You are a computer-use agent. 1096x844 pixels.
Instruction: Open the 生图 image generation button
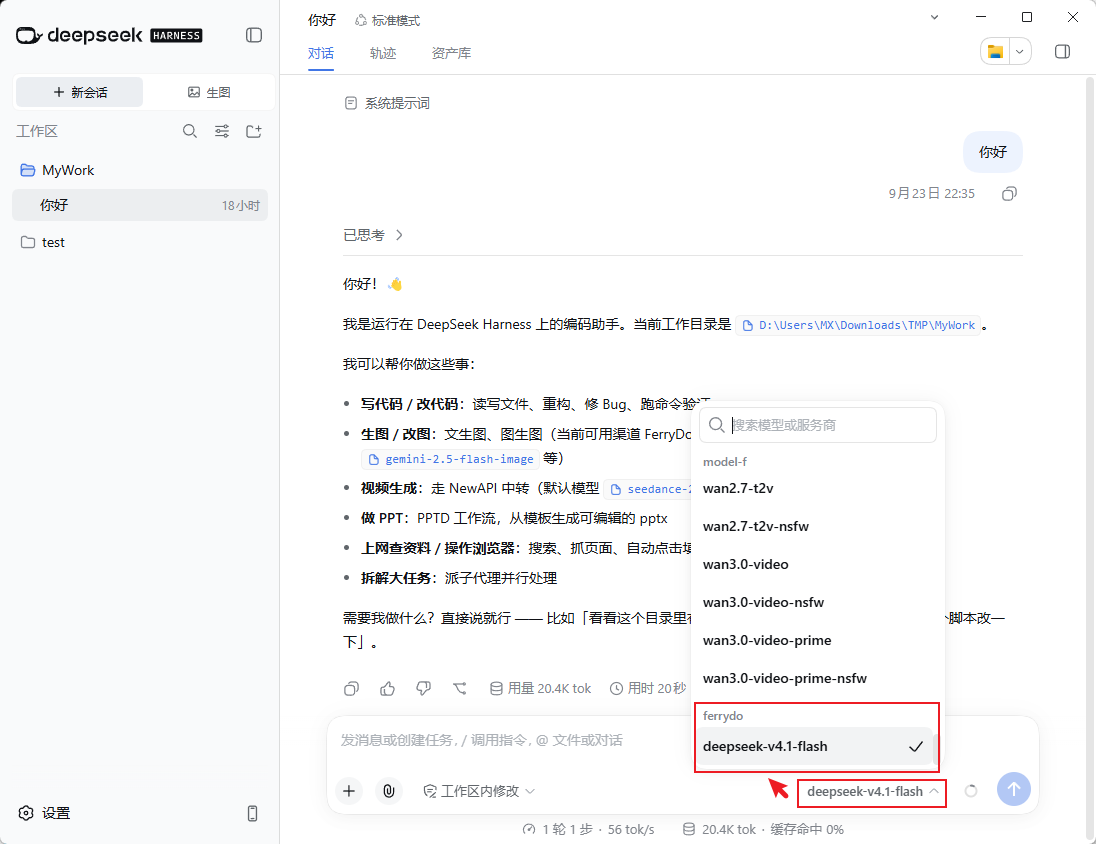pyautogui.click(x=209, y=92)
